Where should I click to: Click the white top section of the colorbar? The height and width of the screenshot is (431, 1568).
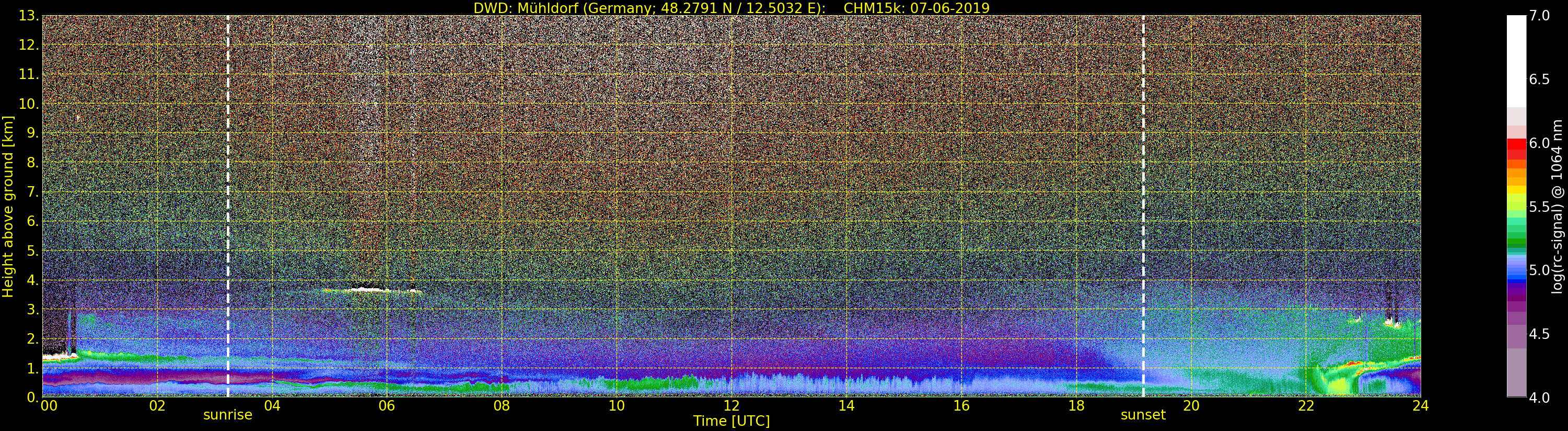tap(1516, 61)
